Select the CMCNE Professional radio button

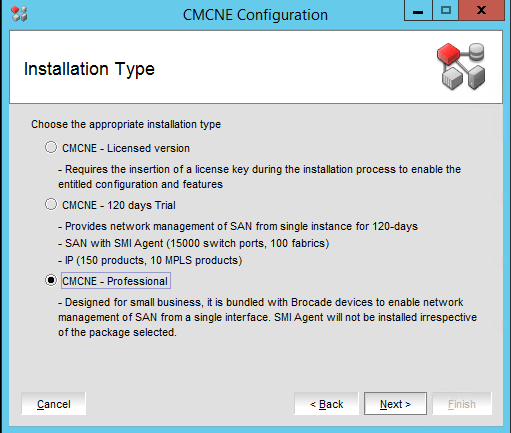(51, 280)
